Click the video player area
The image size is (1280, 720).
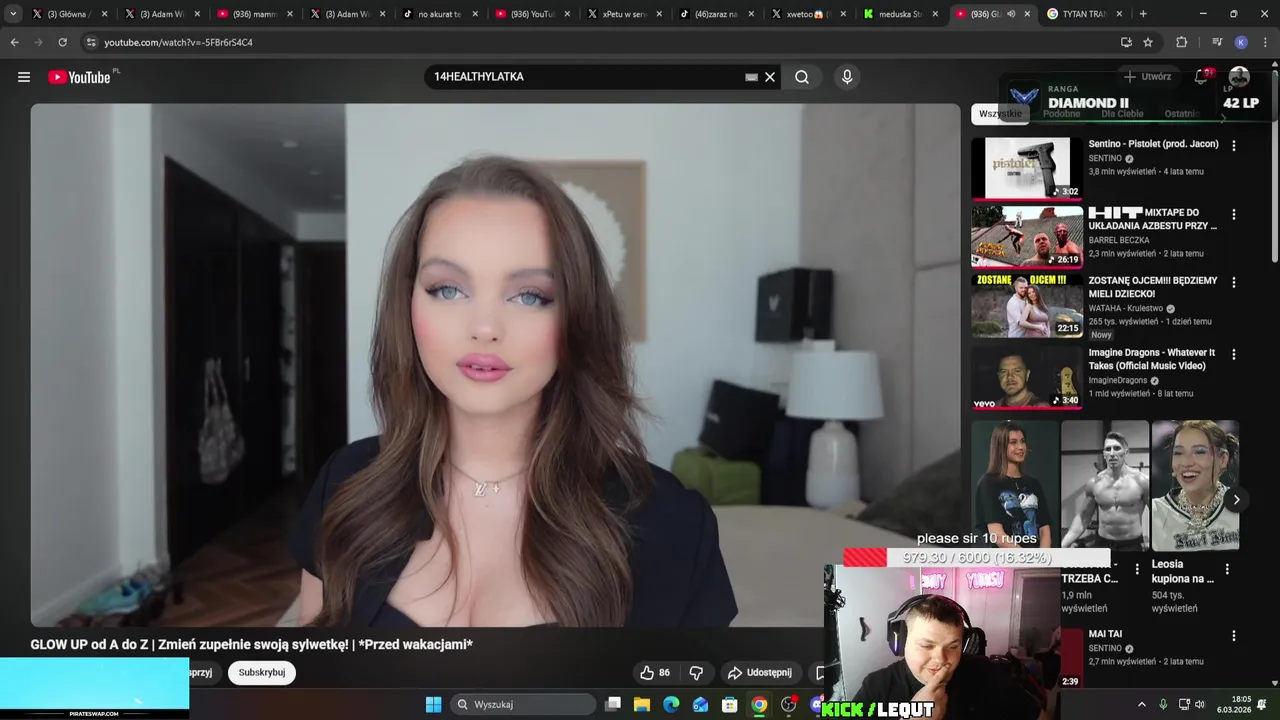[495, 365]
